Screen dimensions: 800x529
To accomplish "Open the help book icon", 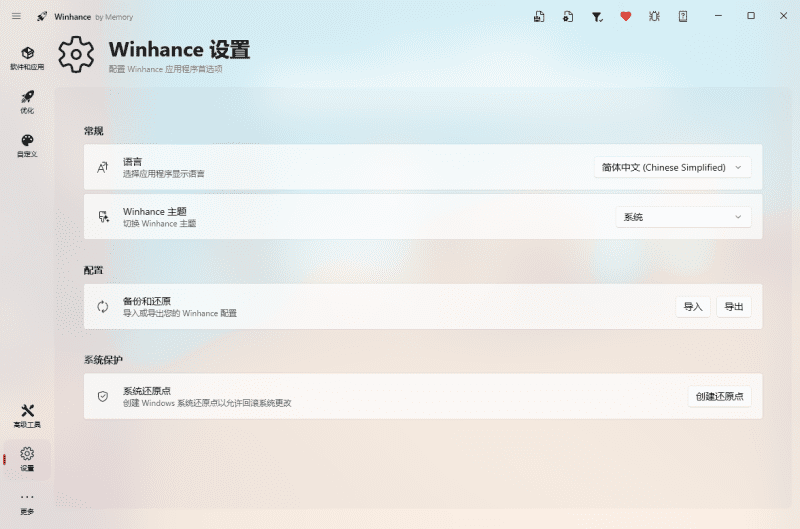I will 683,16.
